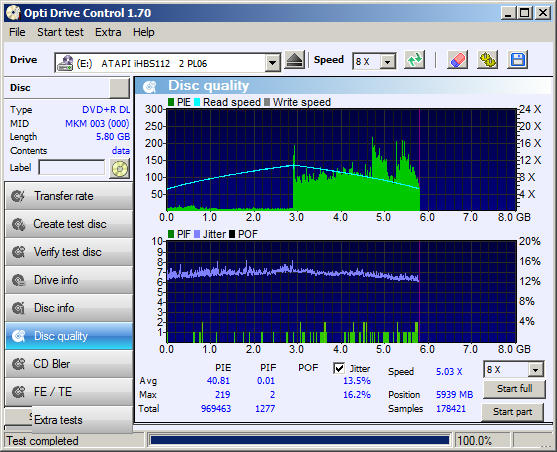This screenshot has width=557, height=452.
Task: Save results with the floppy disk icon
Action: tap(518, 60)
